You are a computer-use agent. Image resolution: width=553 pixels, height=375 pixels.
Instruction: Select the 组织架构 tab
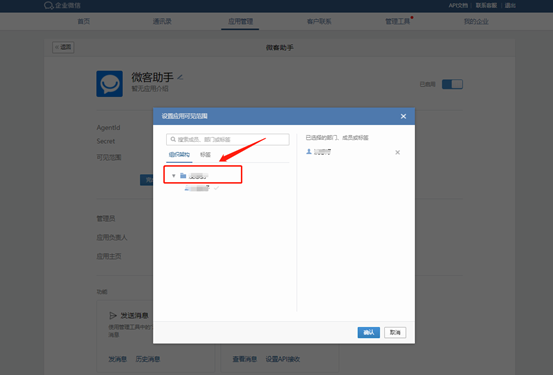coord(179,155)
